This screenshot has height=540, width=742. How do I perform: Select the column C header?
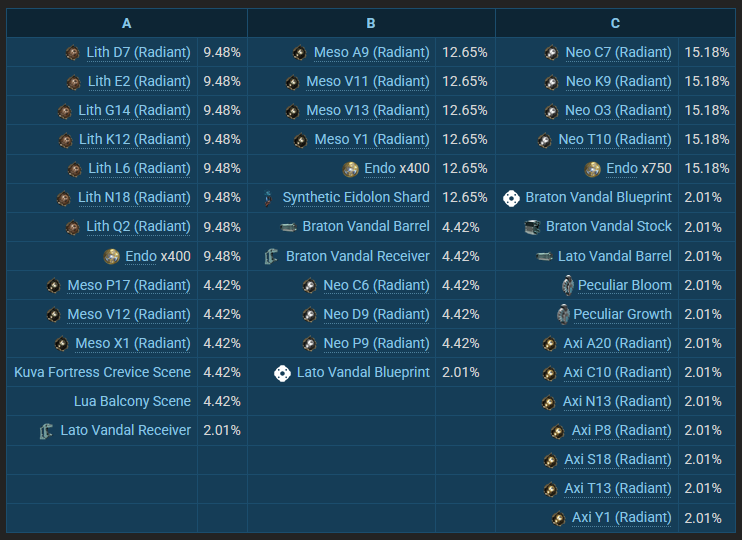[x=615, y=23]
